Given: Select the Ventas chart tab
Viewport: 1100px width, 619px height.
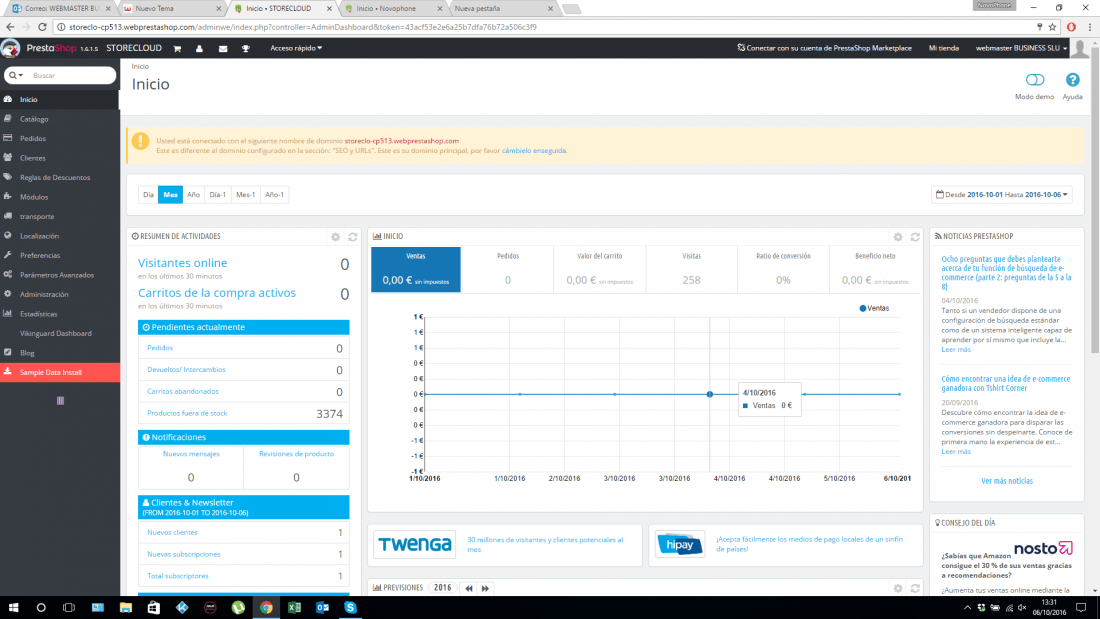Looking at the screenshot, I should [x=416, y=269].
